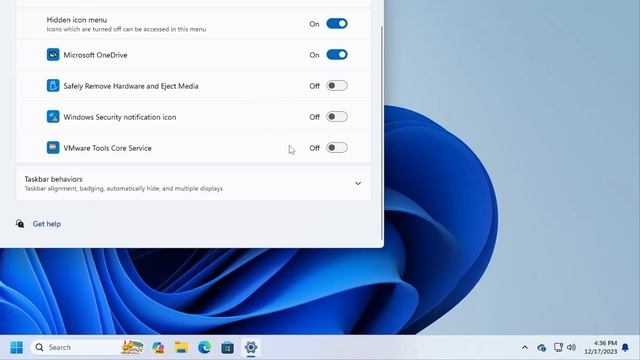Click the search highlight image in the search box
Screen dimensions: 640x360
pos(132,347)
